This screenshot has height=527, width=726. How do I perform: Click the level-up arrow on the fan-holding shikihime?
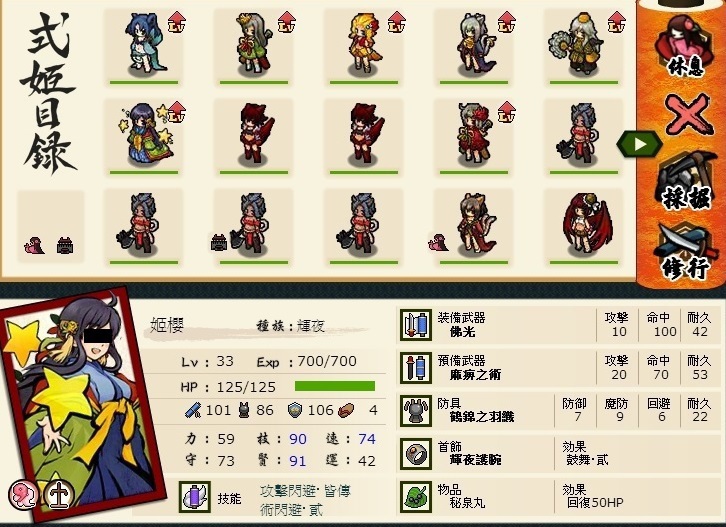[x=616, y=22]
